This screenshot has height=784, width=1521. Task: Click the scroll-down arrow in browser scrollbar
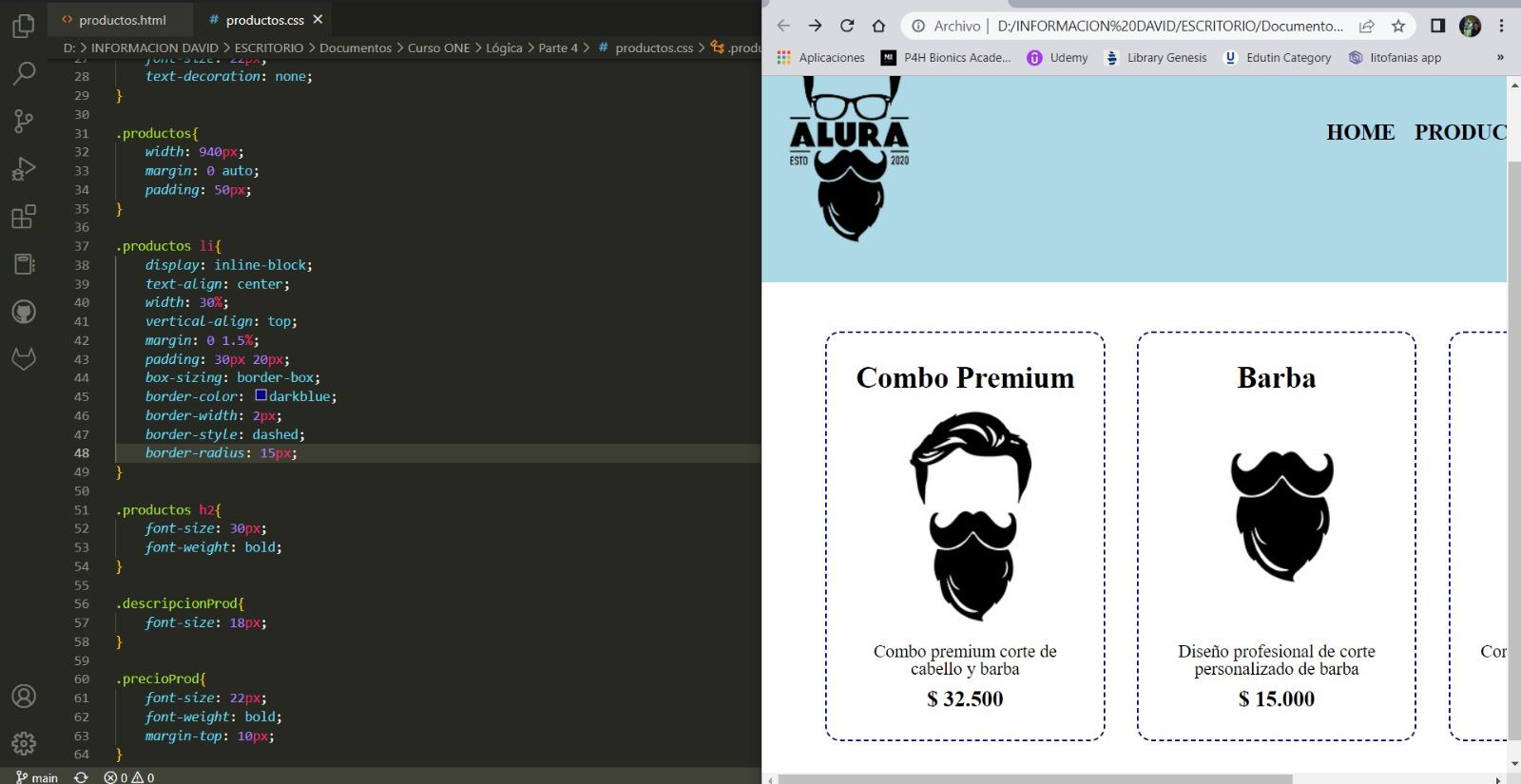tap(1514, 763)
